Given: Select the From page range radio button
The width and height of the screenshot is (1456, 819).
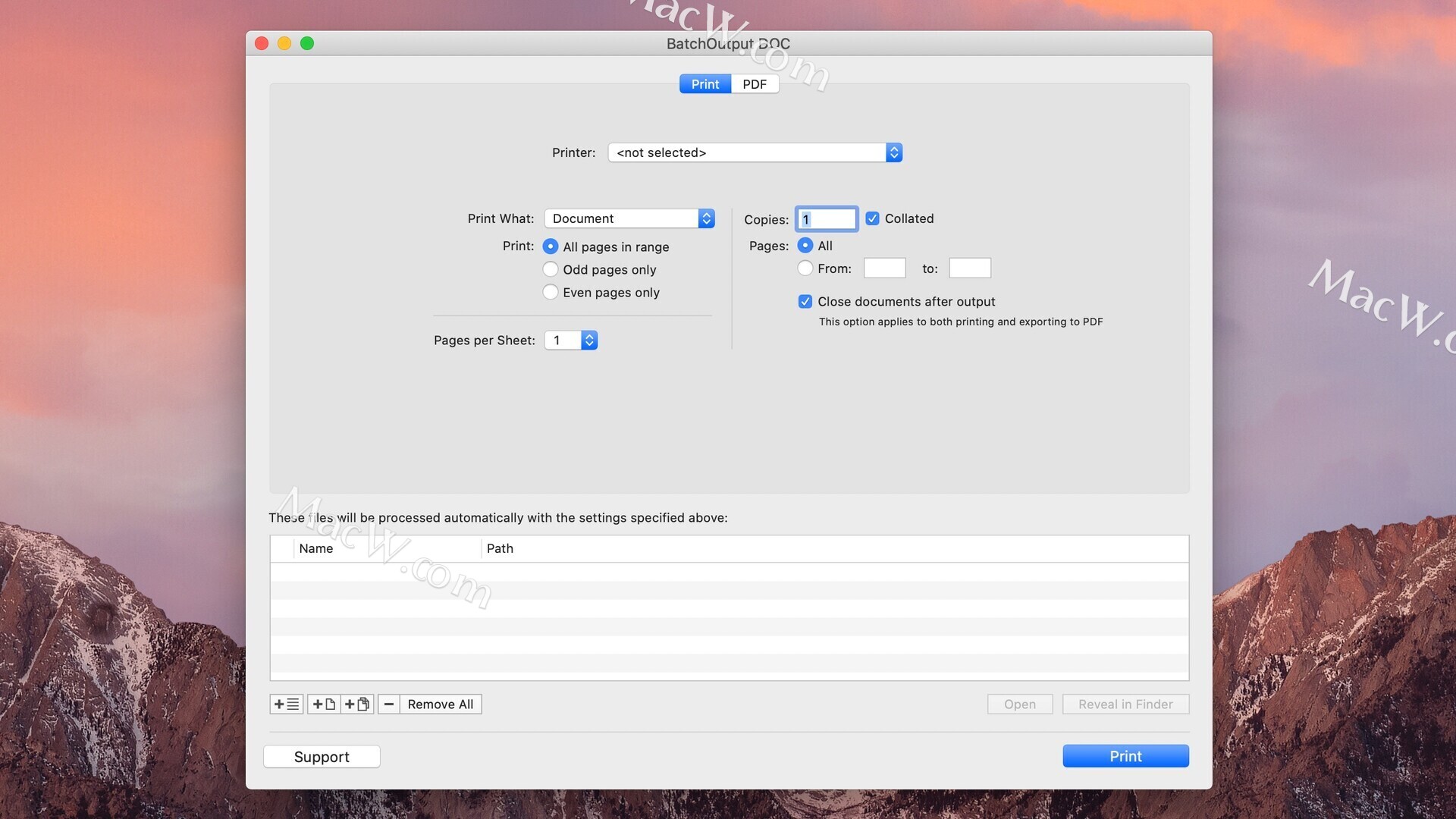Looking at the screenshot, I should [805, 268].
